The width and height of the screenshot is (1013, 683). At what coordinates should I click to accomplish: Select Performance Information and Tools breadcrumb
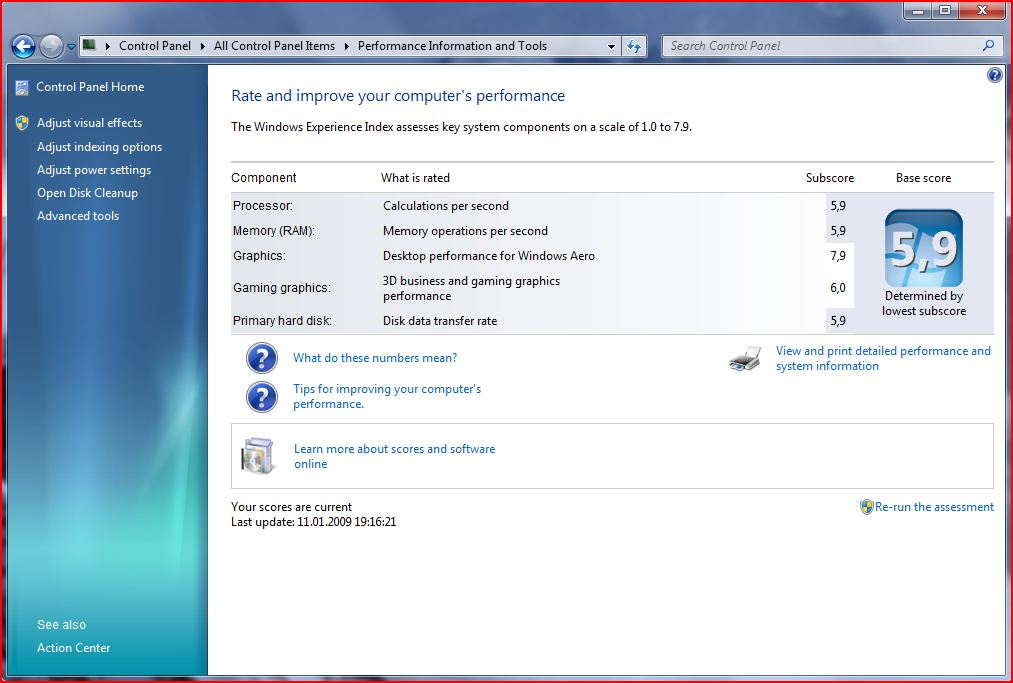(452, 46)
